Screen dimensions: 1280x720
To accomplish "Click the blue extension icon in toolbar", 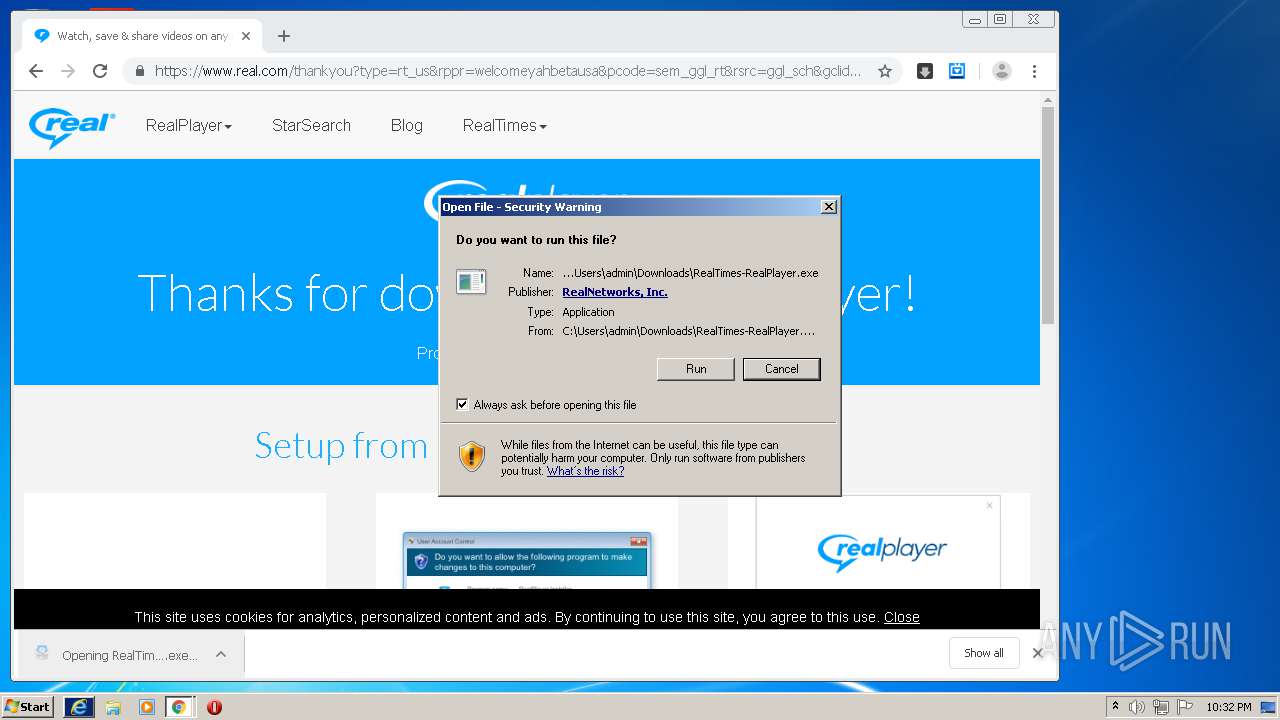I will (957, 71).
